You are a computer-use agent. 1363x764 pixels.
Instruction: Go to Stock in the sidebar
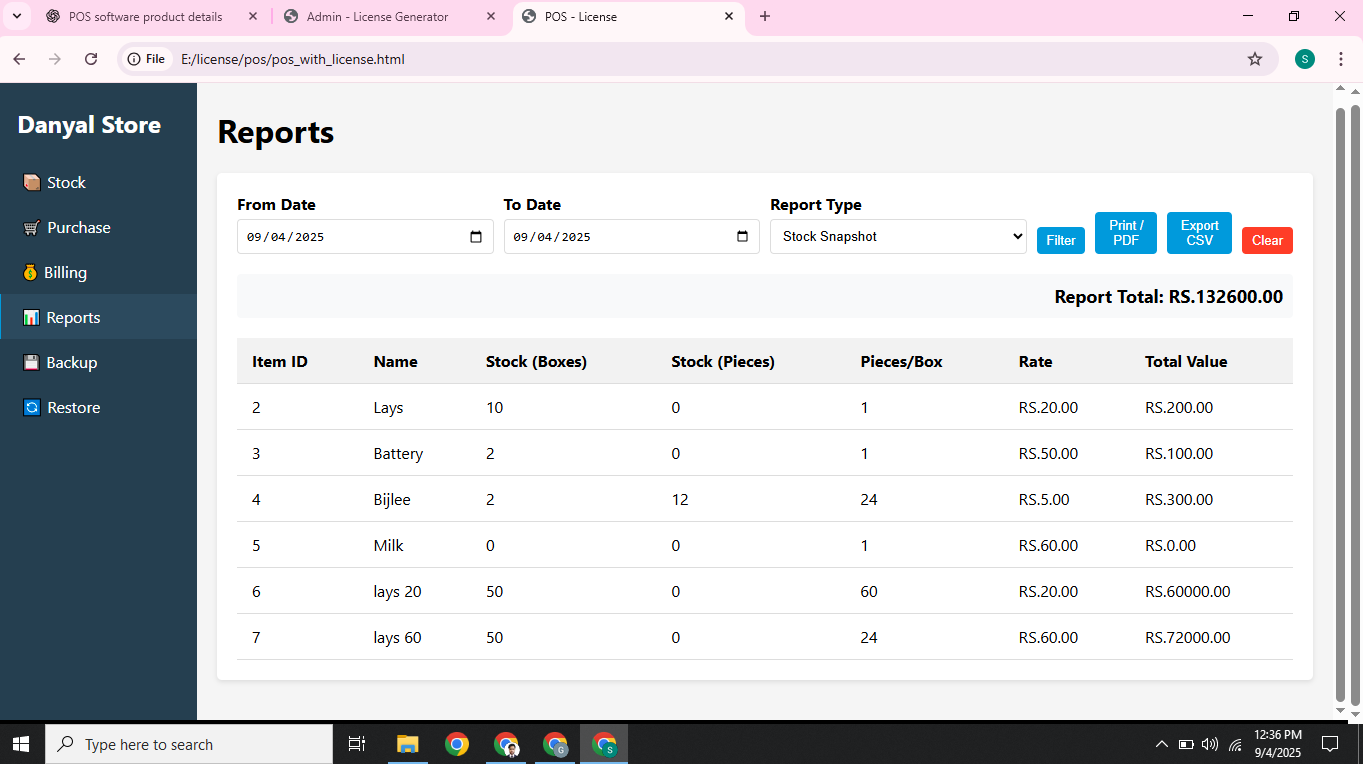98,183
